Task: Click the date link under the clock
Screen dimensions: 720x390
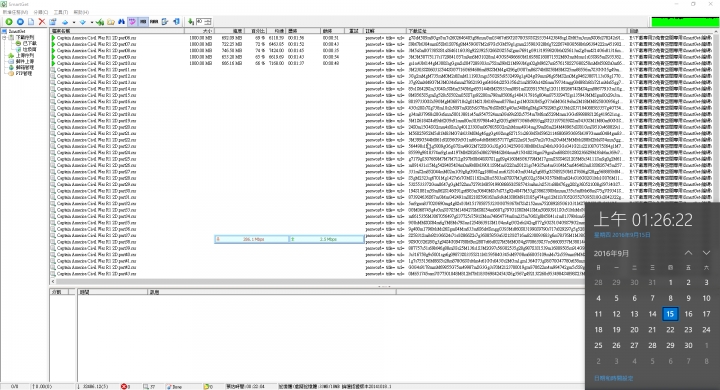Action: (x=622, y=235)
